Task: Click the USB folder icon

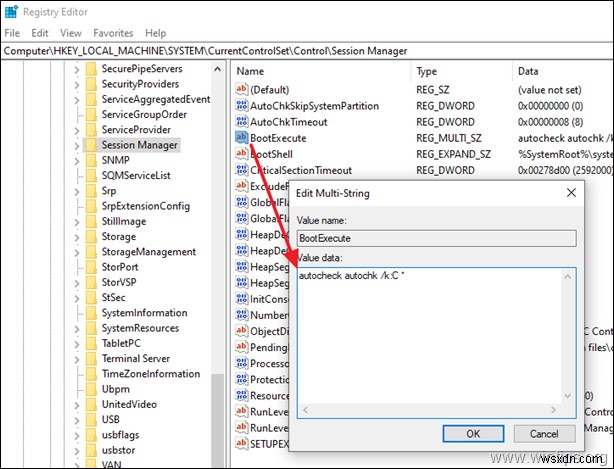Action: click(91, 420)
